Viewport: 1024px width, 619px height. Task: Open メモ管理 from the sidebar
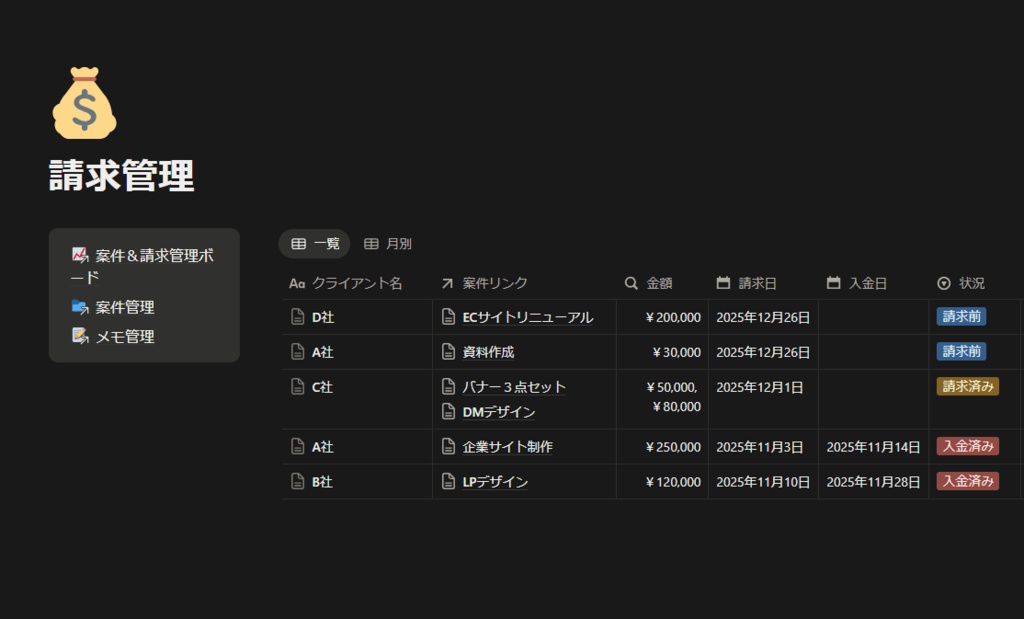click(x=125, y=337)
